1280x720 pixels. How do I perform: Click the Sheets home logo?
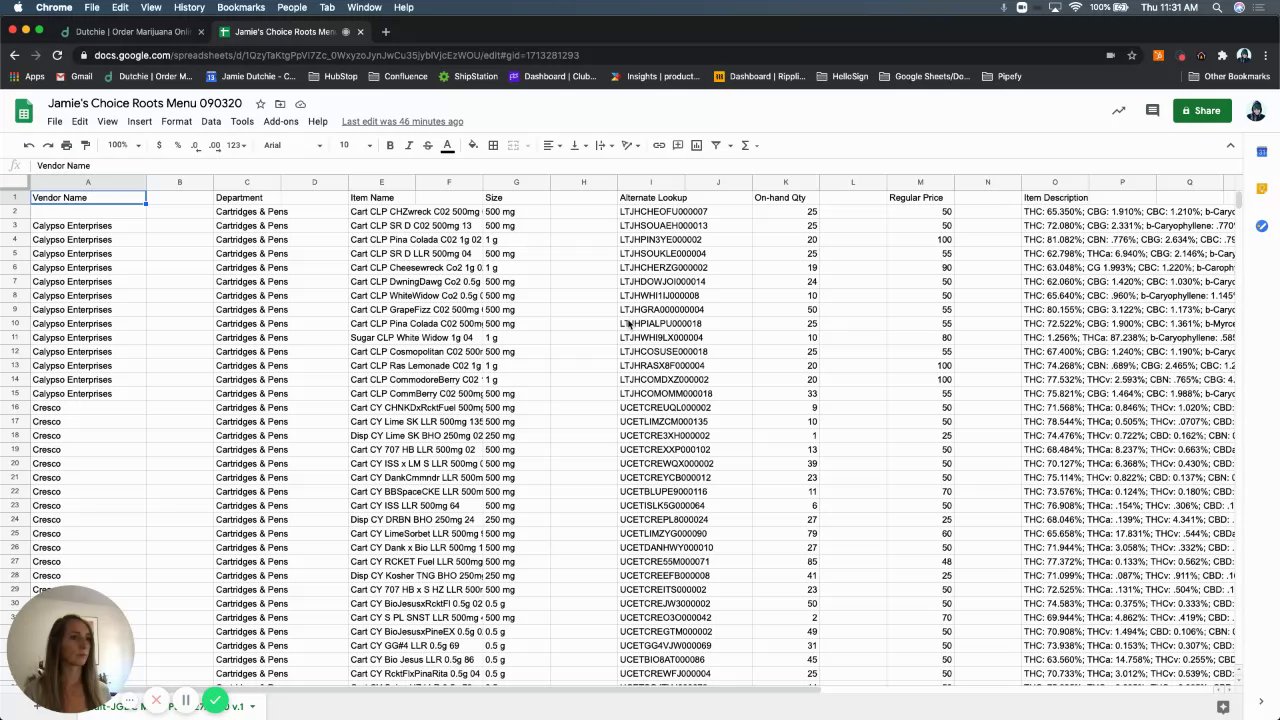(x=24, y=110)
